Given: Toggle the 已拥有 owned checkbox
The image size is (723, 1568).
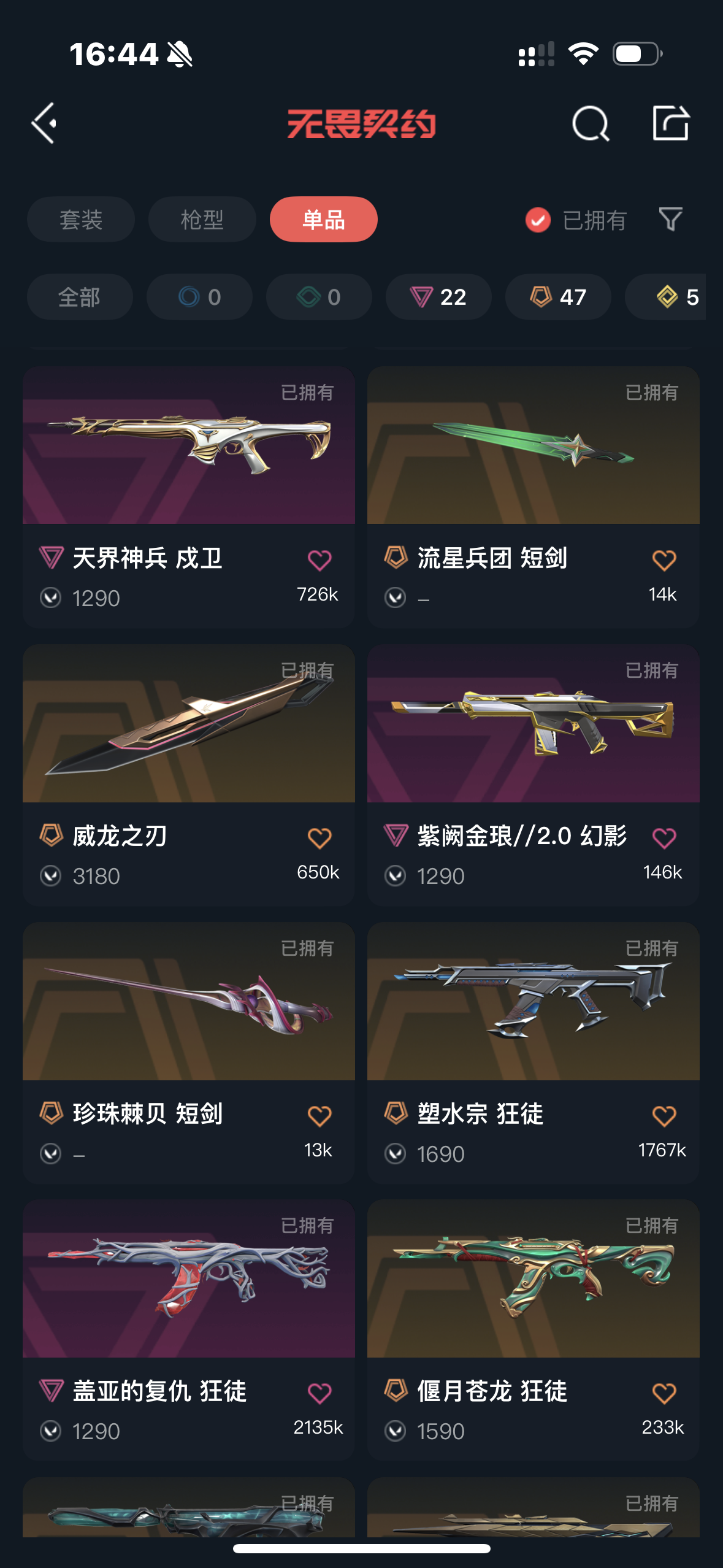Looking at the screenshot, I should click(538, 220).
